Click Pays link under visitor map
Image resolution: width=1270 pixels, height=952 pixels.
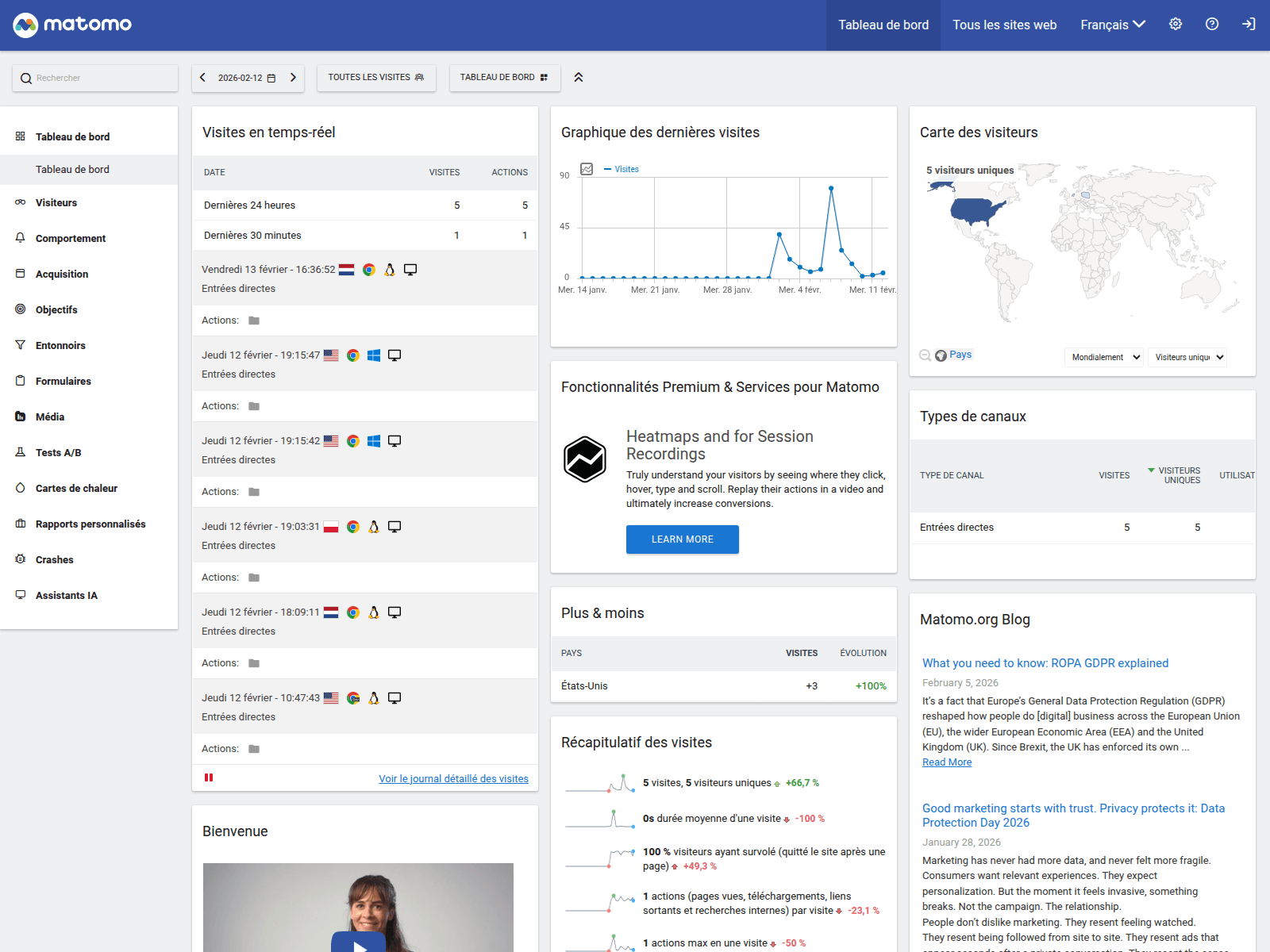pyautogui.click(x=960, y=355)
